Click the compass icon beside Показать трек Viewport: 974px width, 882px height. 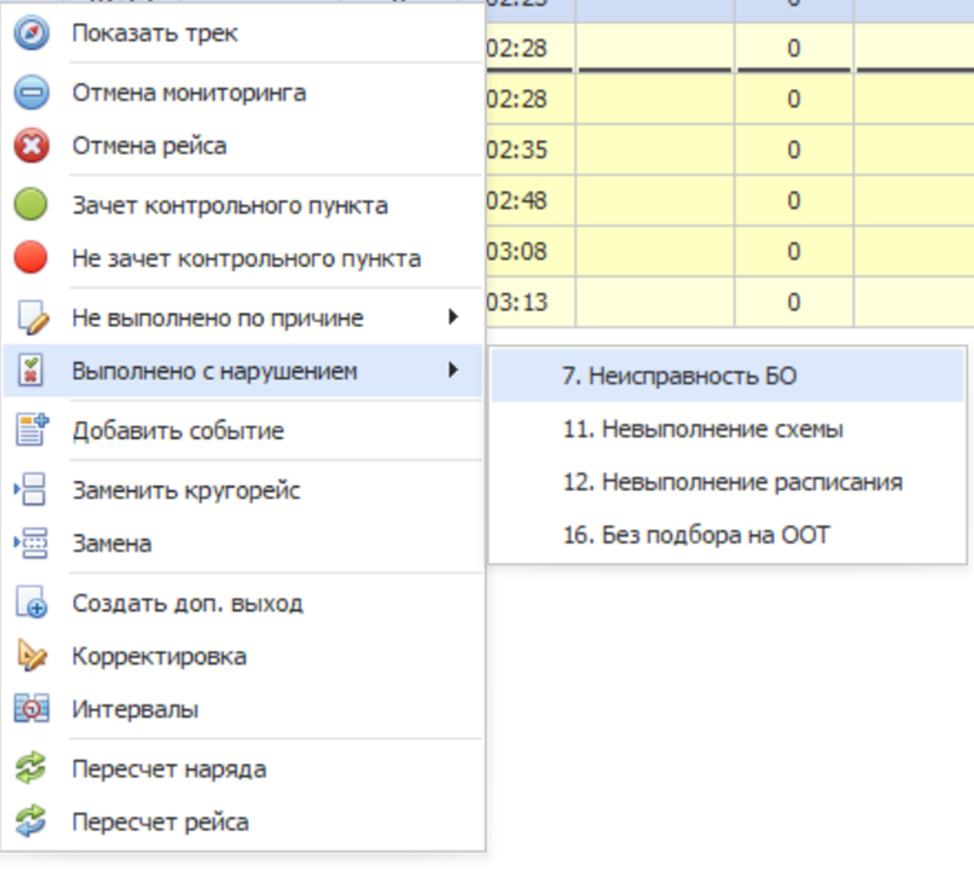31,34
